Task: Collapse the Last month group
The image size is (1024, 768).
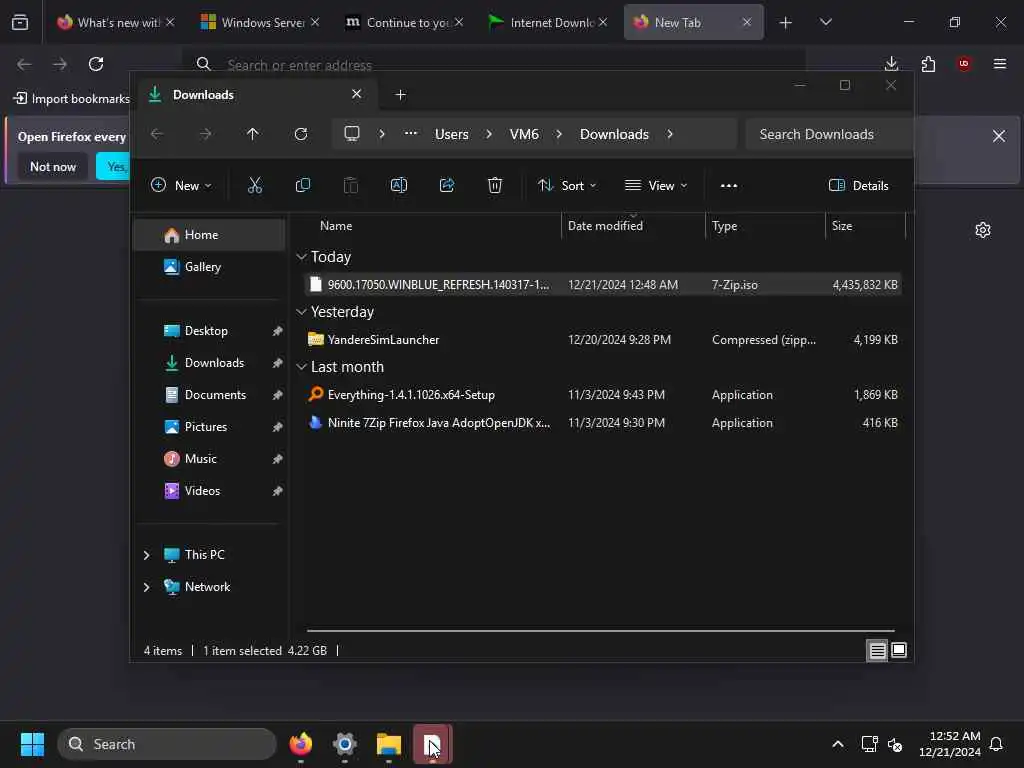Action: tap(301, 367)
